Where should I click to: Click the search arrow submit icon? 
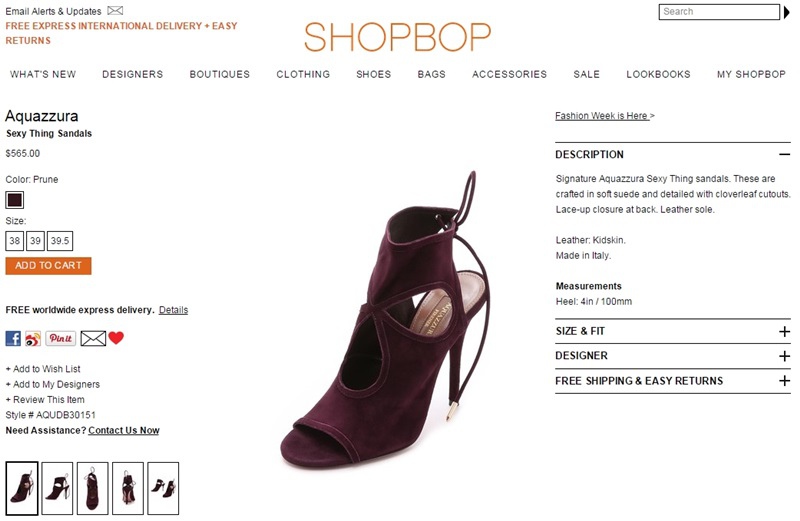pos(787,12)
